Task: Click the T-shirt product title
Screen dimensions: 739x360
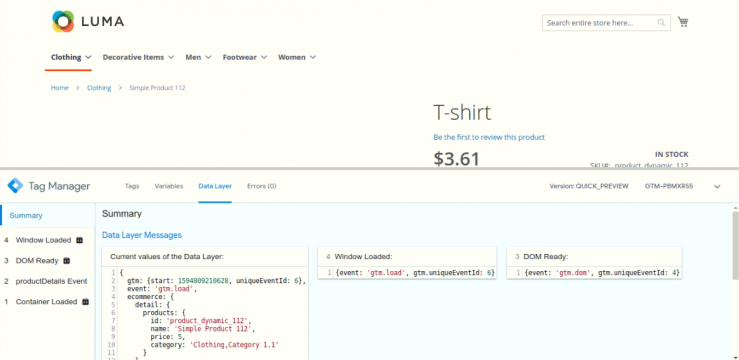Action: 462,113
